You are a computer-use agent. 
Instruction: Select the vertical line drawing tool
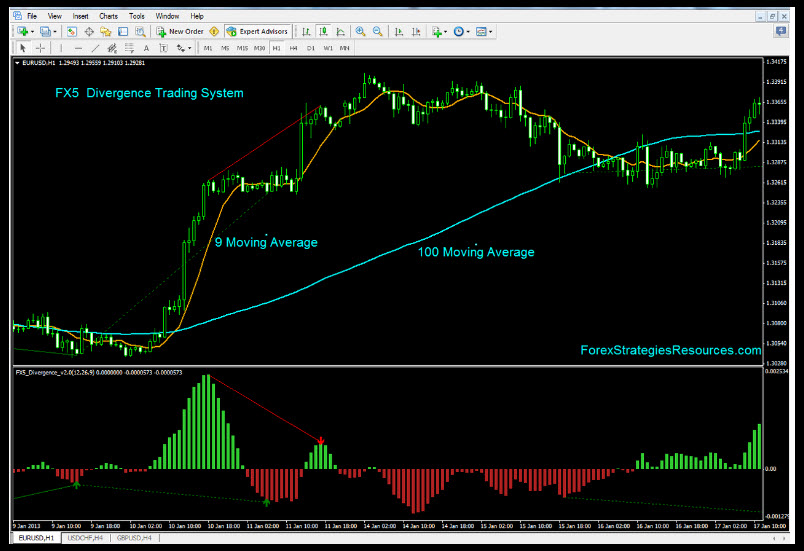tap(62, 48)
